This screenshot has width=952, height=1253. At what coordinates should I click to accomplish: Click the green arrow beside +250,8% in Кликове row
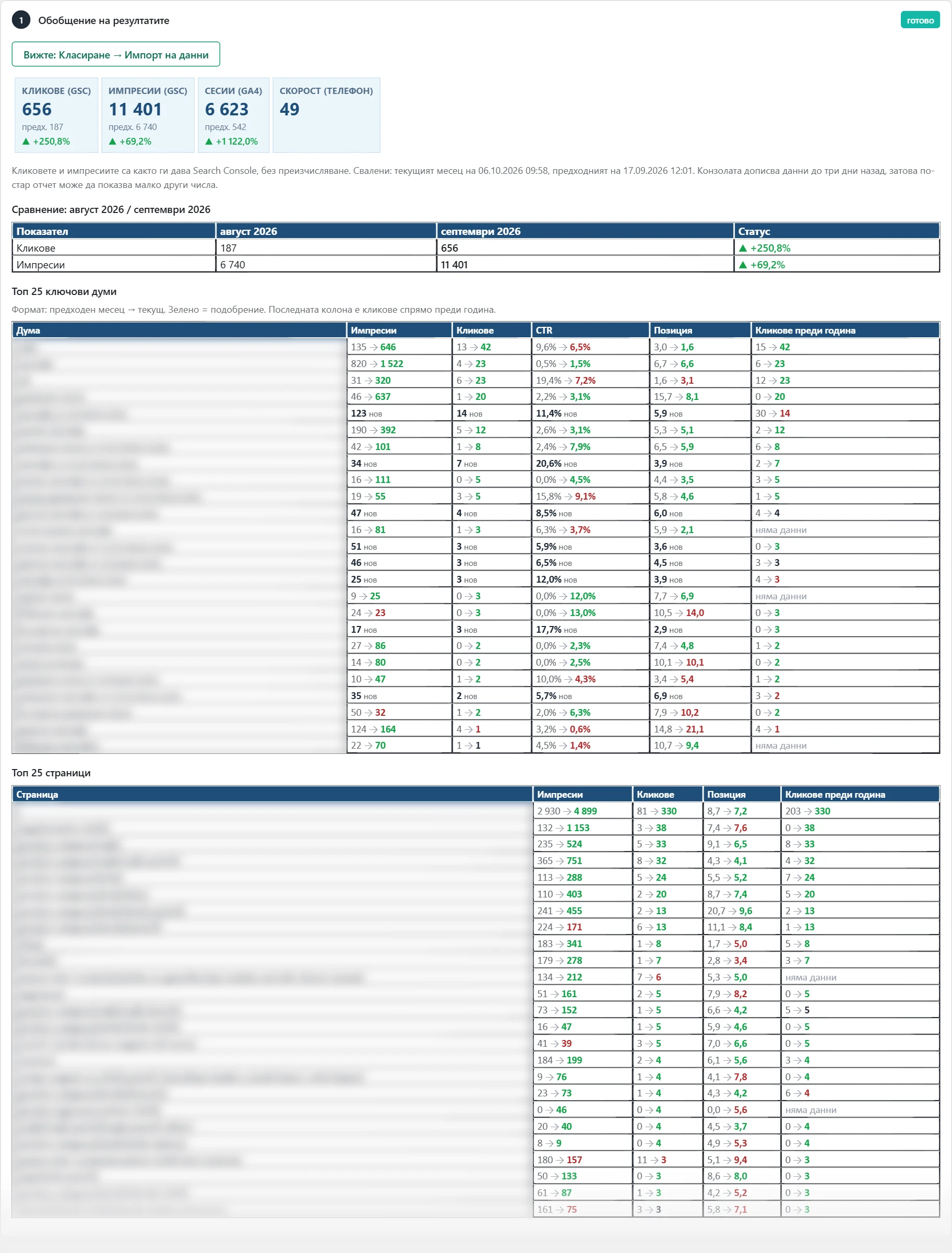click(743, 248)
